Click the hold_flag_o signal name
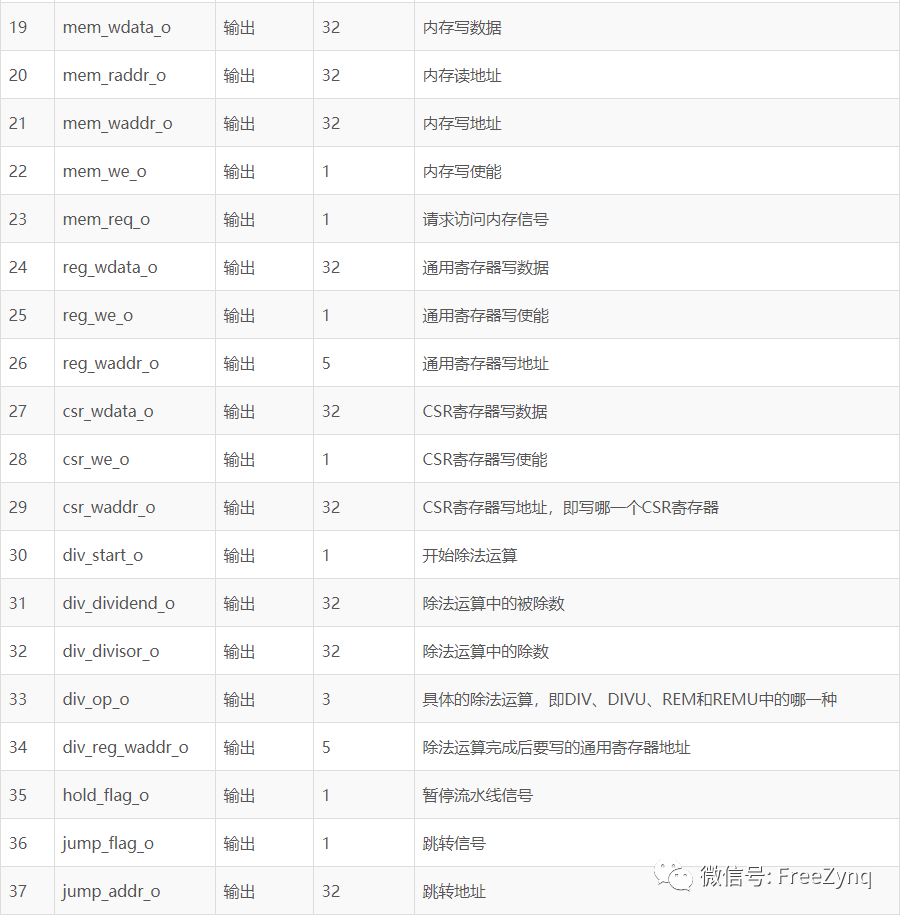This screenshot has width=902, height=918. click(x=106, y=795)
